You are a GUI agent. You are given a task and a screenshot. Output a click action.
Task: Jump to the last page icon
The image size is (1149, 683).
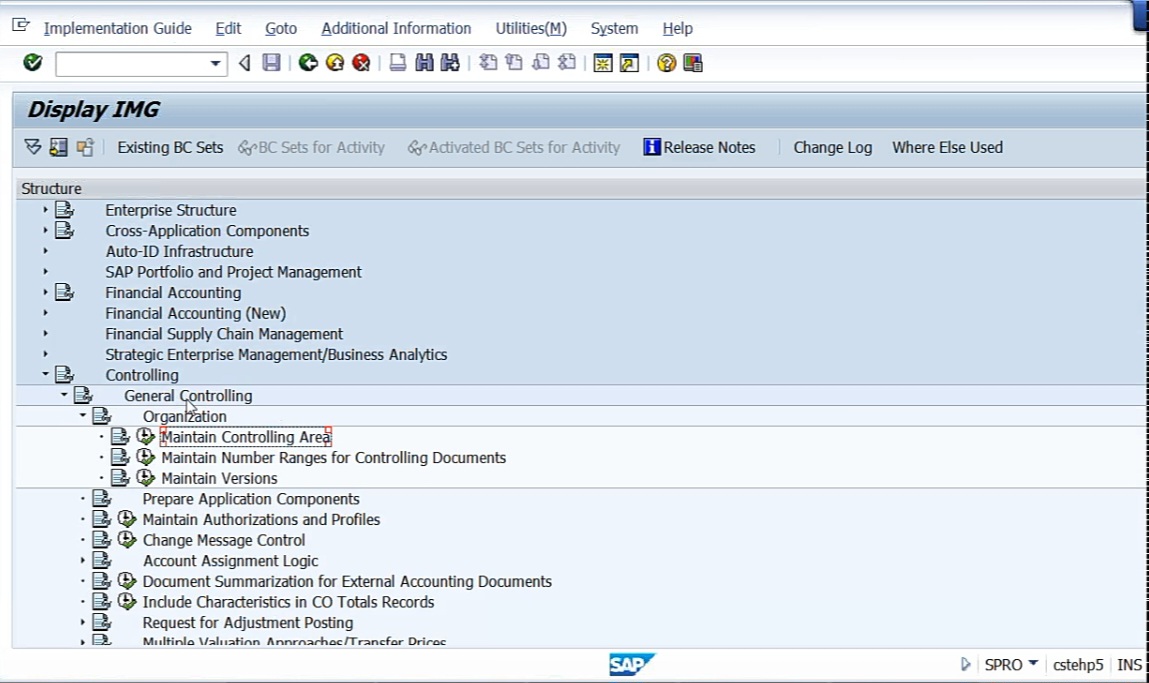tap(566, 63)
